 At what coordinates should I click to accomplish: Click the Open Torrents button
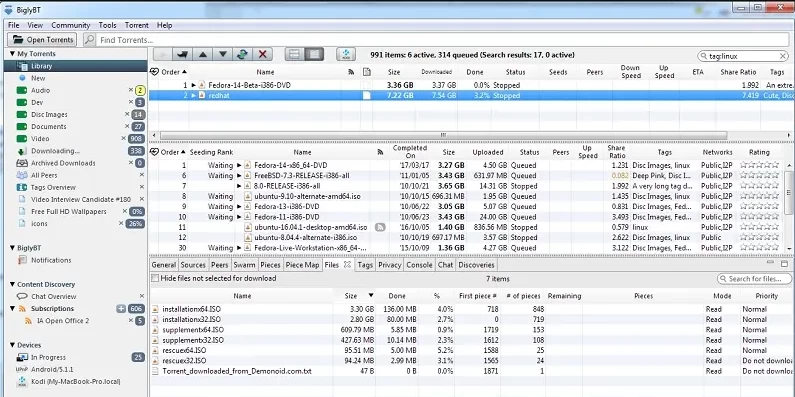pos(42,40)
